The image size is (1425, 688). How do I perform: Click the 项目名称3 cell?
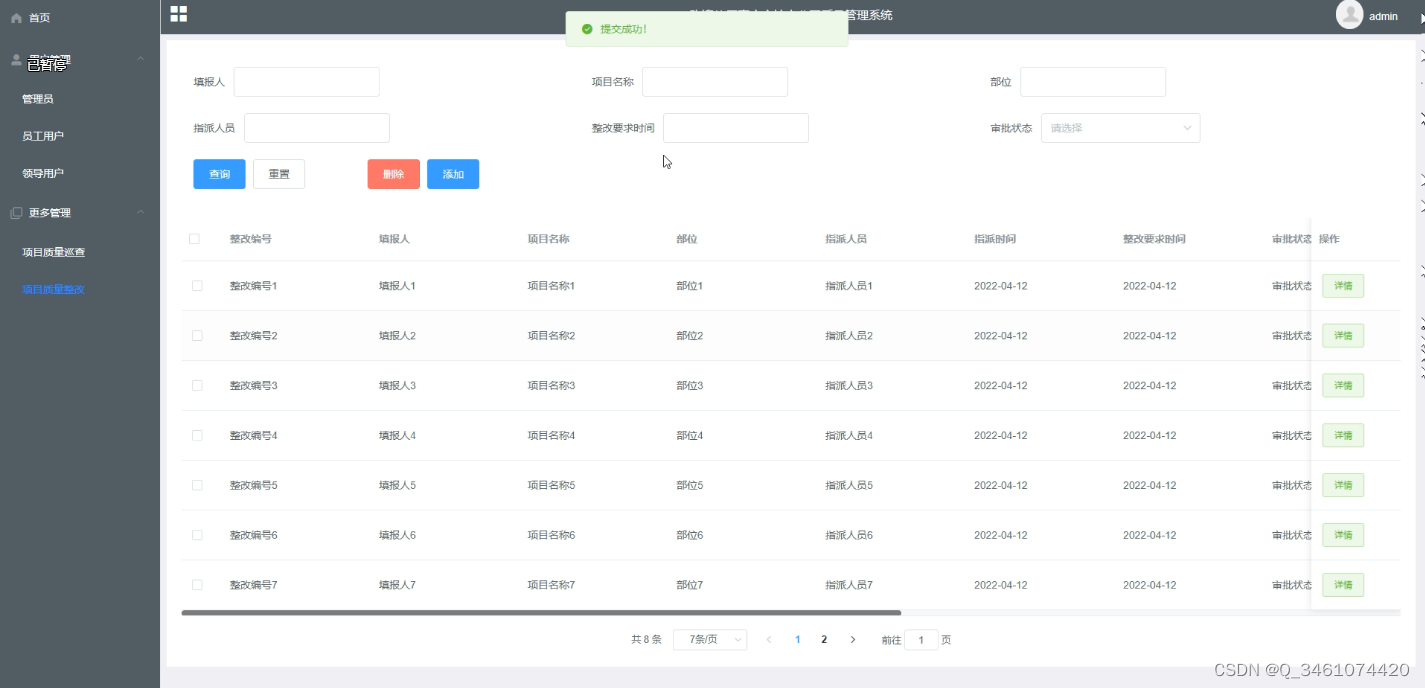click(551, 386)
